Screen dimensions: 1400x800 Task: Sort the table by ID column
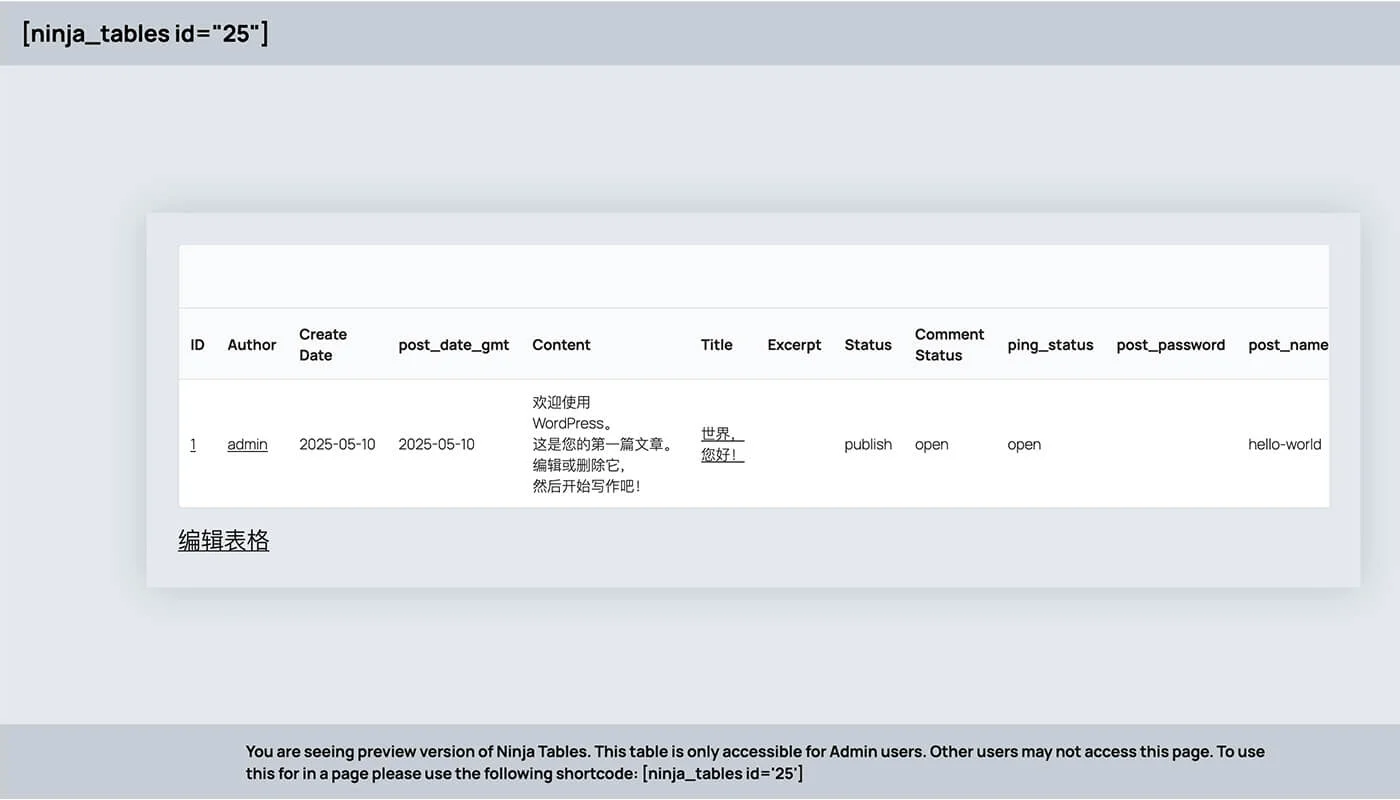coord(197,344)
